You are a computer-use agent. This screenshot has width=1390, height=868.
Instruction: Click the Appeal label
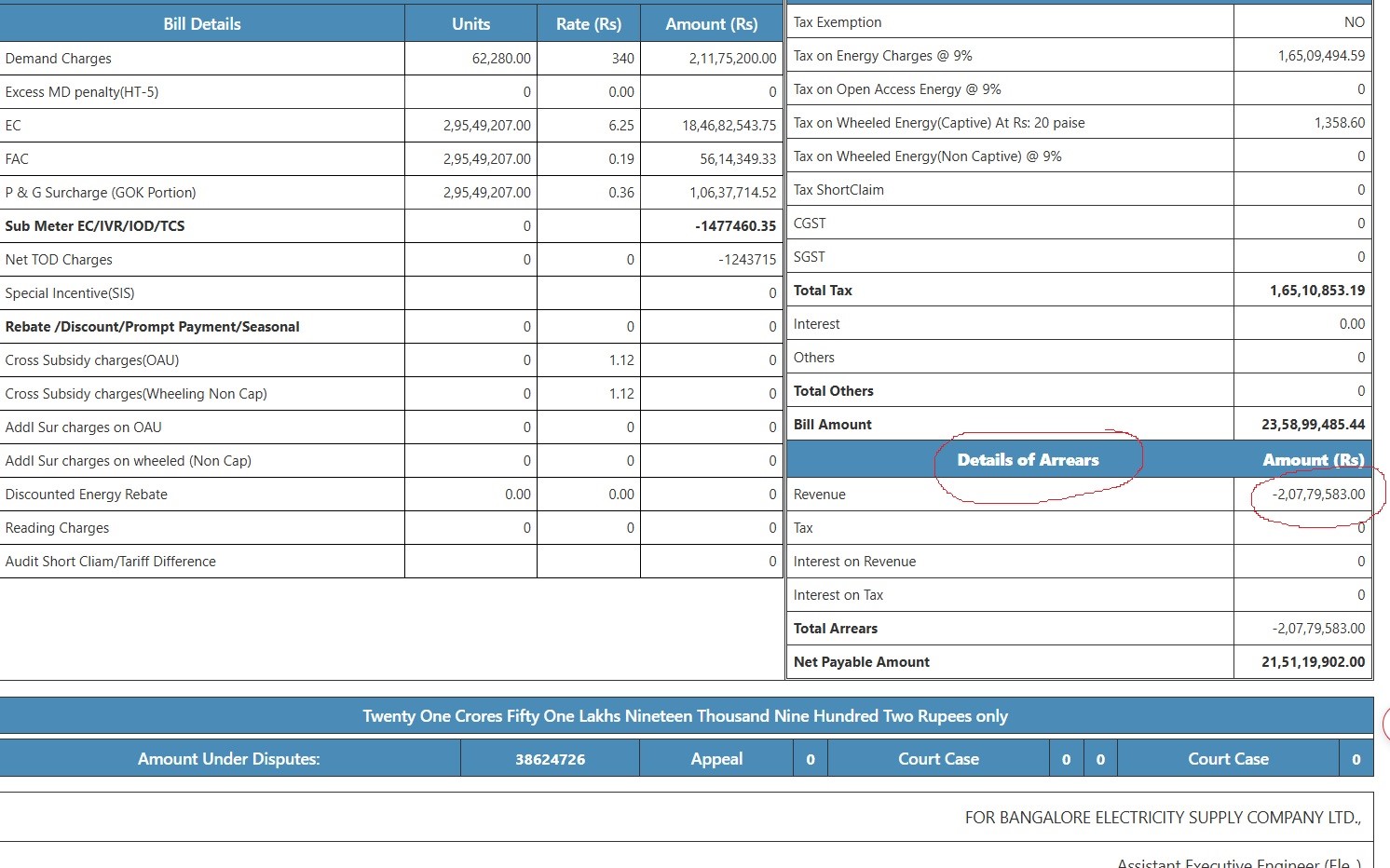tap(716, 759)
